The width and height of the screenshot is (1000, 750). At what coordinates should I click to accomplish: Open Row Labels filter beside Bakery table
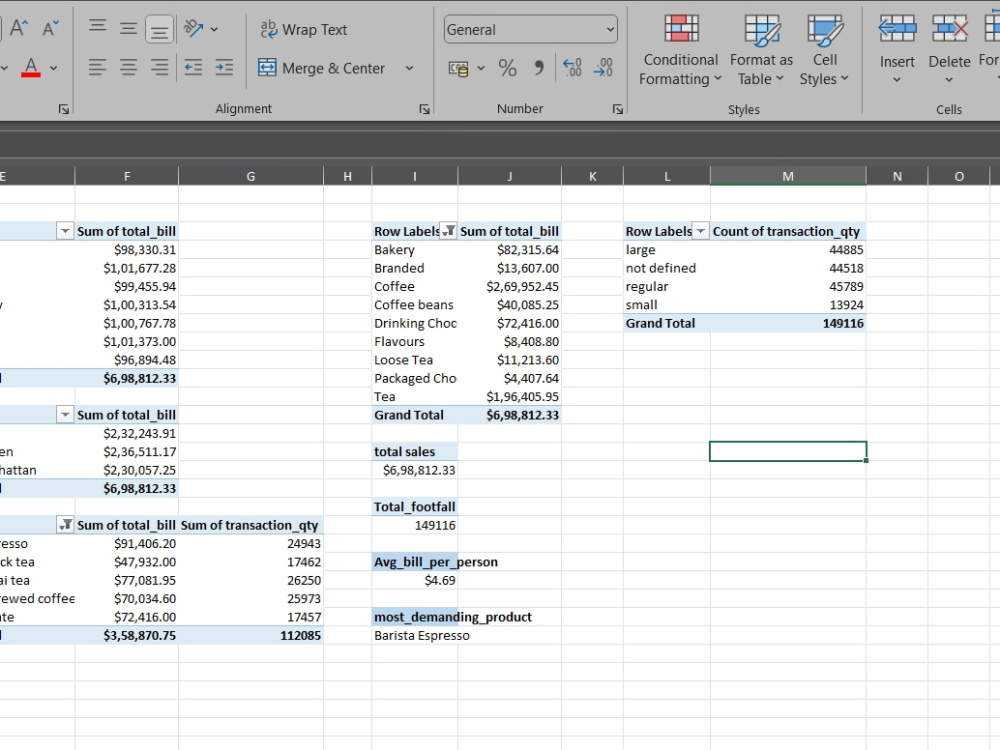click(x=449, y=231)
